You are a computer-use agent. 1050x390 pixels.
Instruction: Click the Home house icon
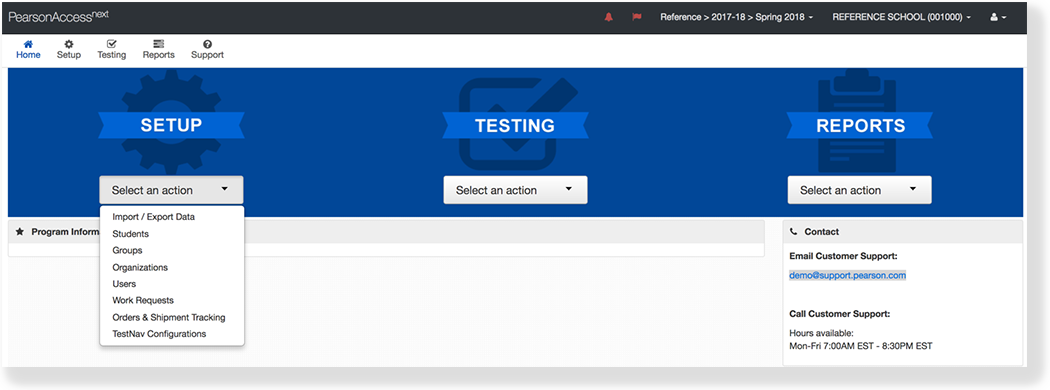(x=28, y=44)
